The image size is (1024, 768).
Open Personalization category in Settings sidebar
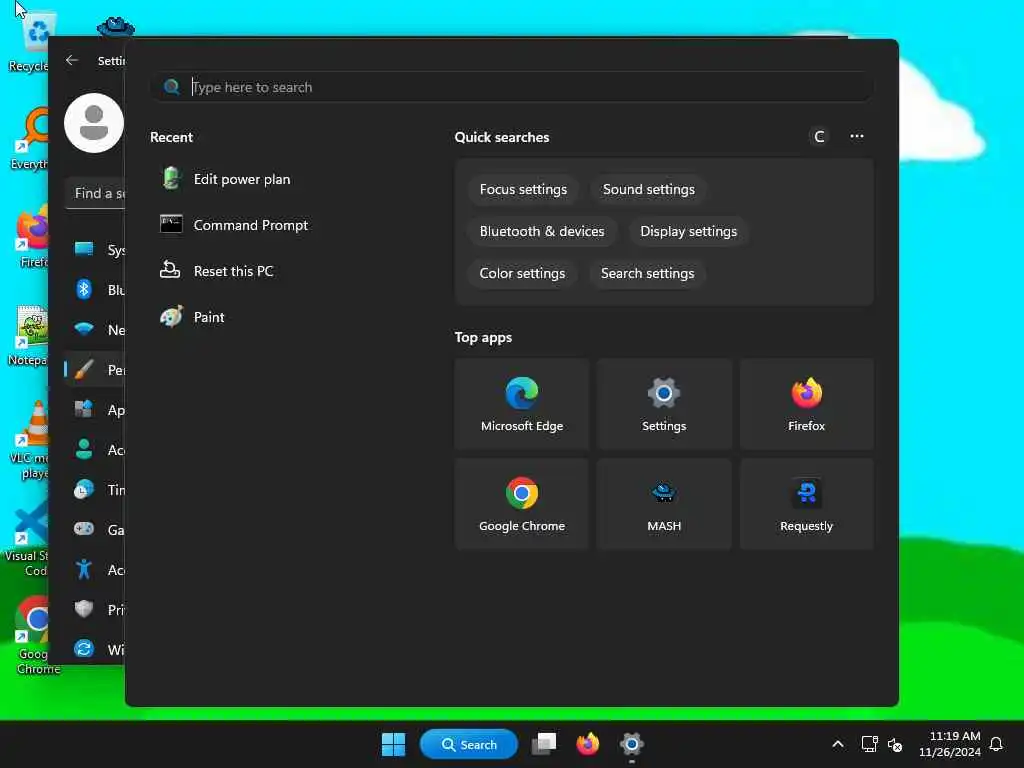(95, 370)
